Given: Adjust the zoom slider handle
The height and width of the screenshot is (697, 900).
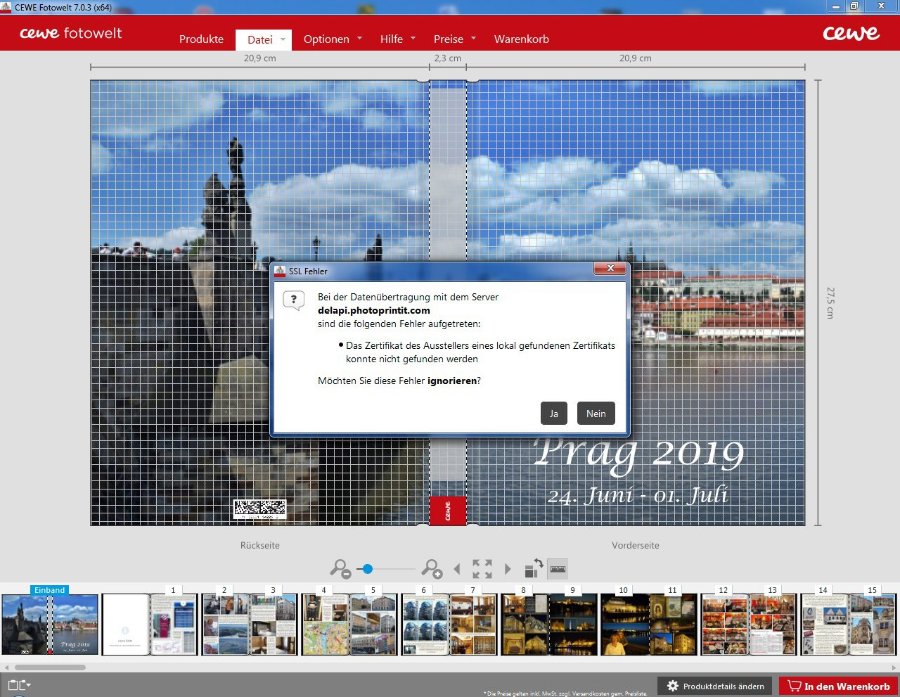Looking at the screenshot, I should pyautogui.click(x=367, y=568).
